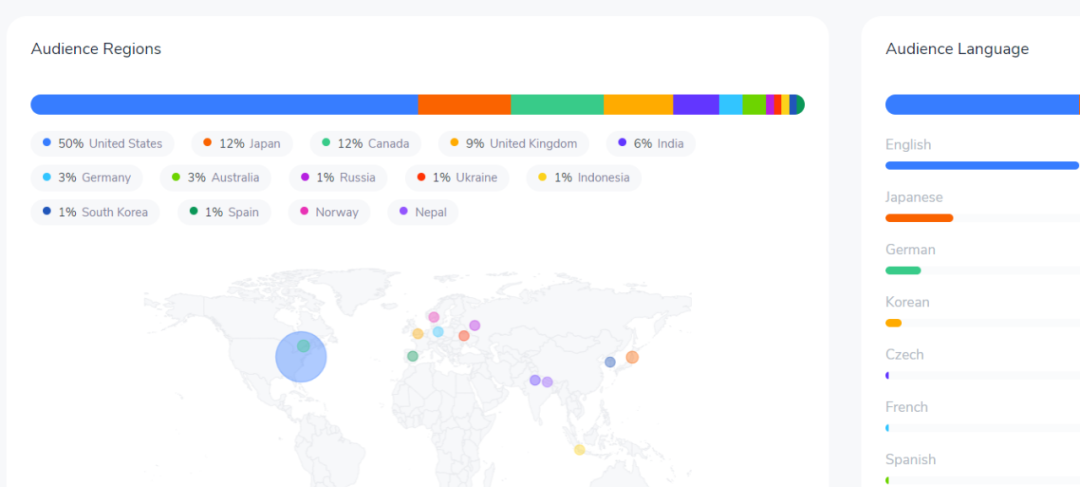Click the magenta dot beside Russia
The height and width of the screenshot is (487, 1080).
(304, 177)
